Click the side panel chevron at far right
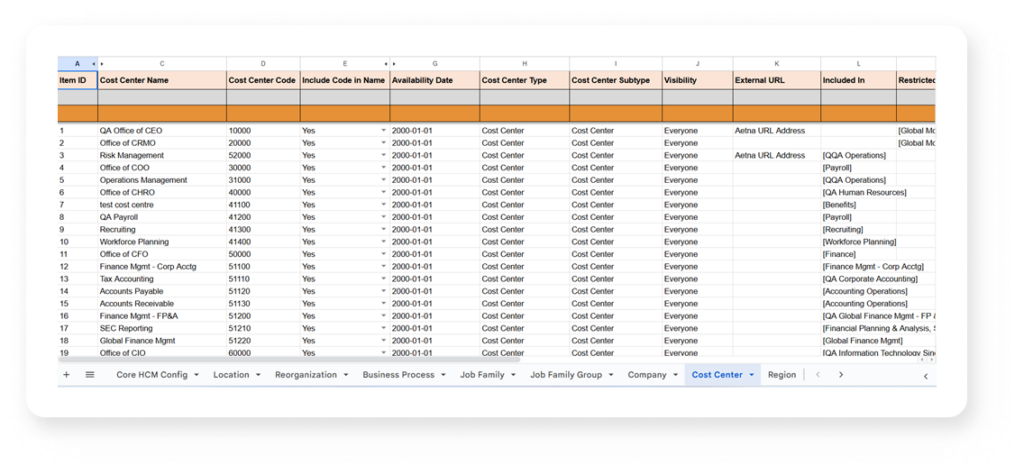This screenshot has height=475, width=1024. coord(925,376)
